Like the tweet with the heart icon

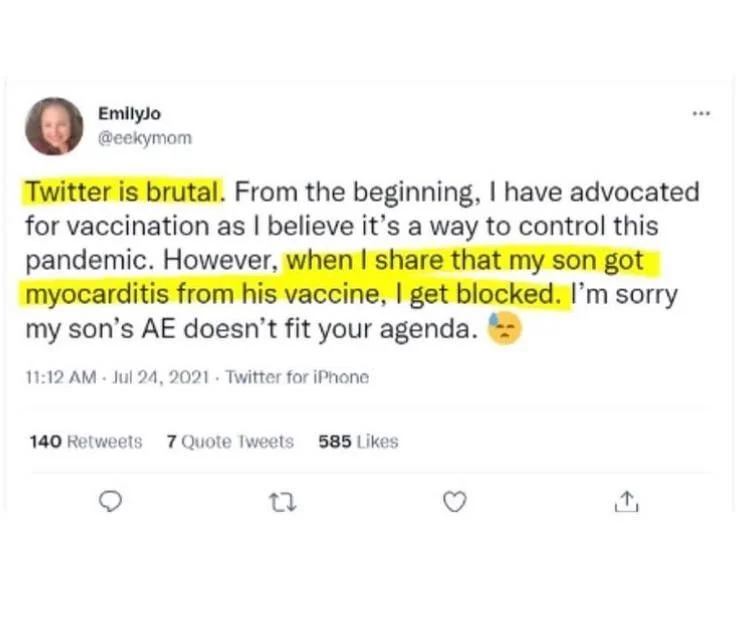[x=455, y=502]
